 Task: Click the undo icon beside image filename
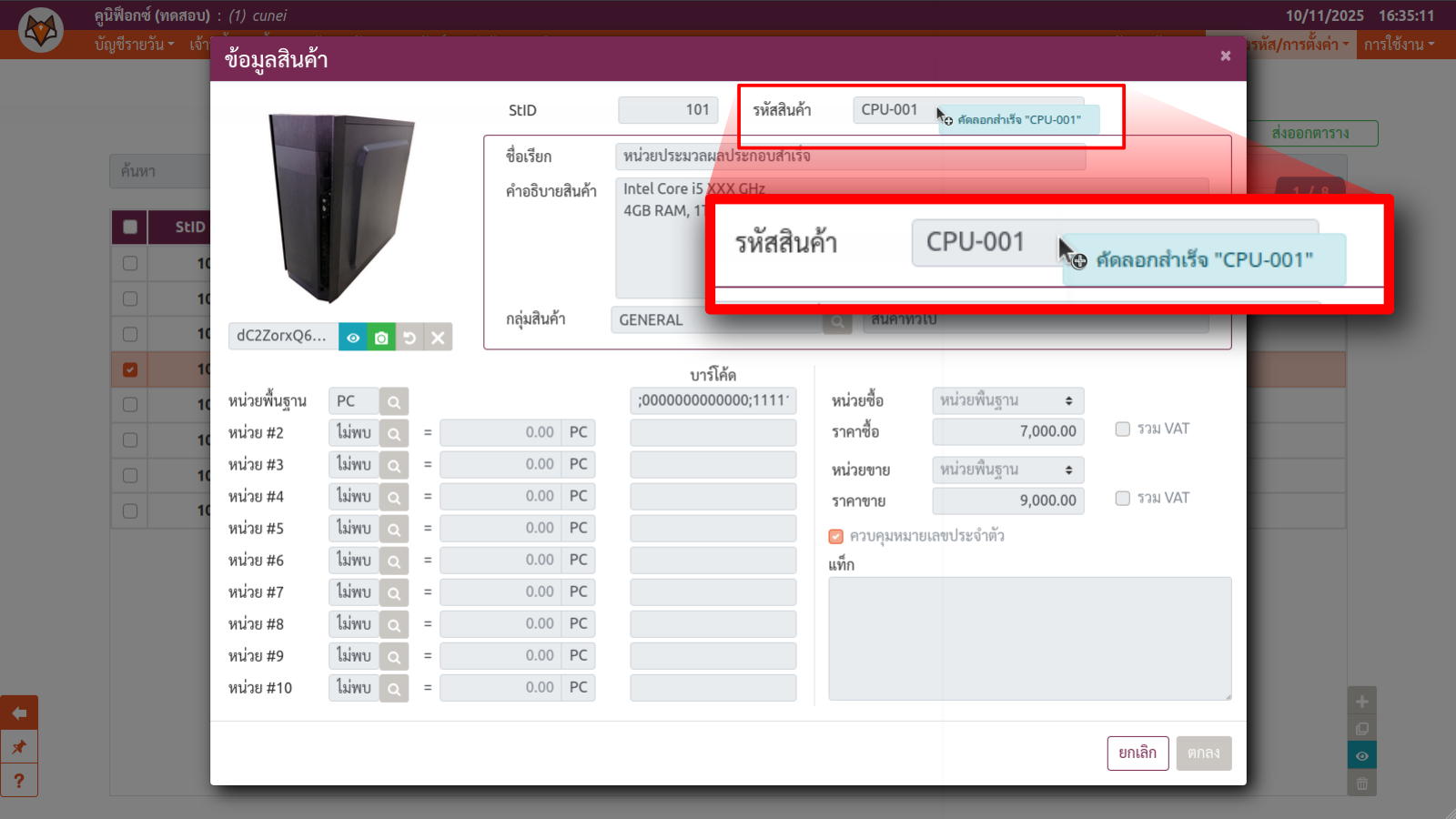pos(409,338)
